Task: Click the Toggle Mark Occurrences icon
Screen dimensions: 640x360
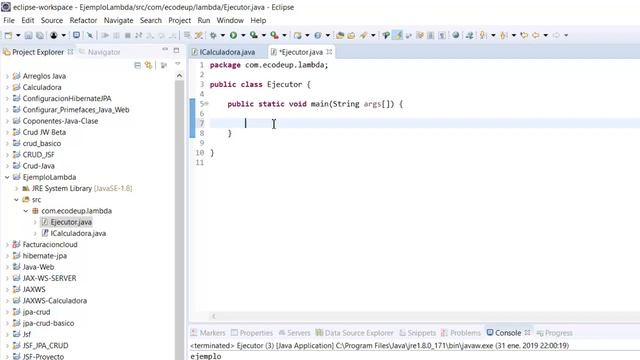Action: pos(397,36)
